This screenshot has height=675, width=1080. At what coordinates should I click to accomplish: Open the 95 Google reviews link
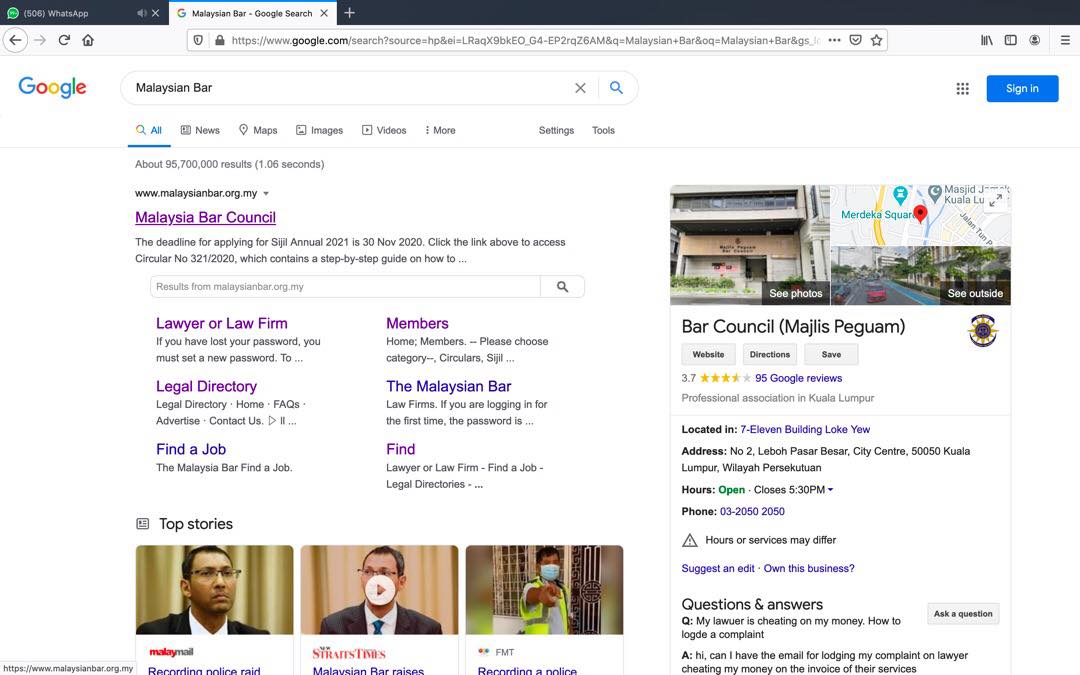[x=798, y=378]
